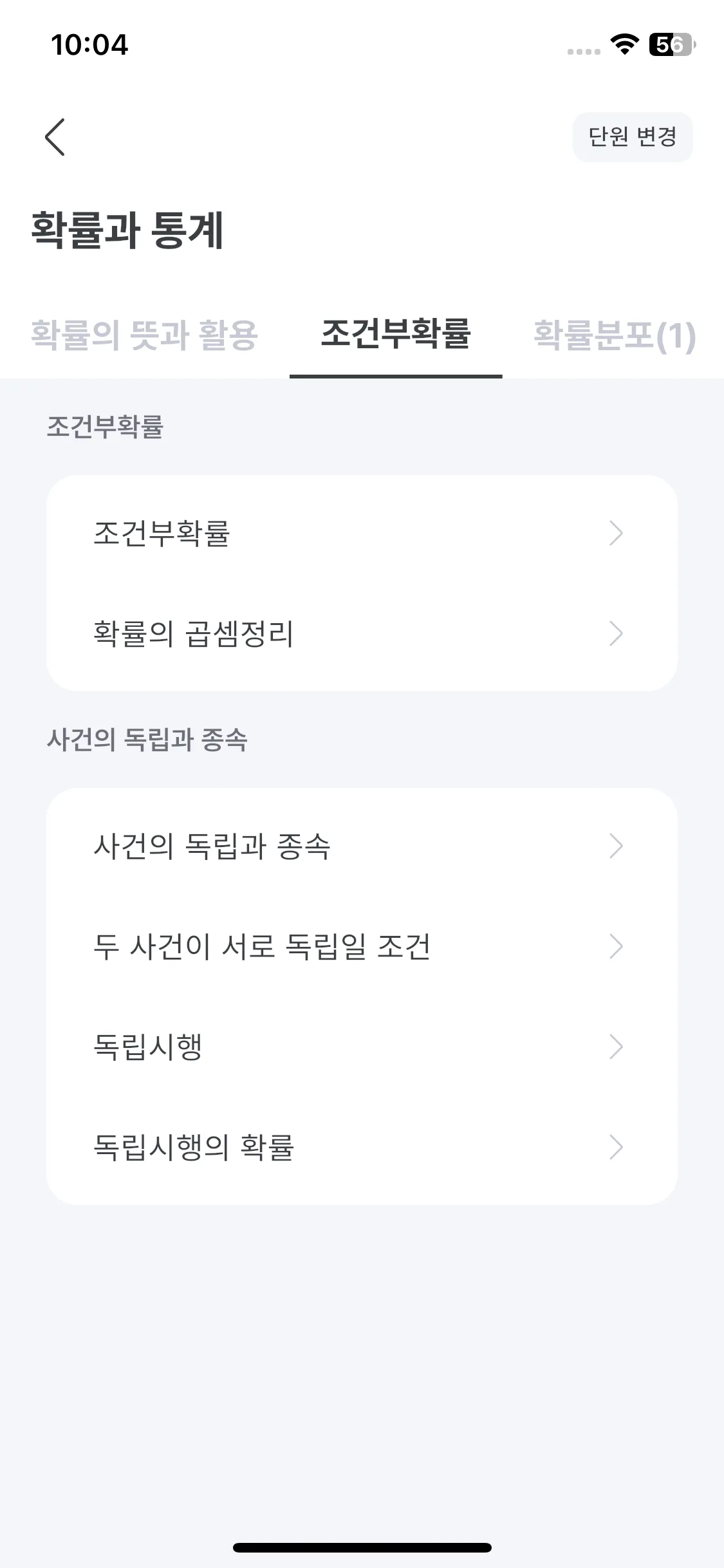Click the chevron beside 독립시행의 확률
724x1568 pixels.
coord(616,1147)
